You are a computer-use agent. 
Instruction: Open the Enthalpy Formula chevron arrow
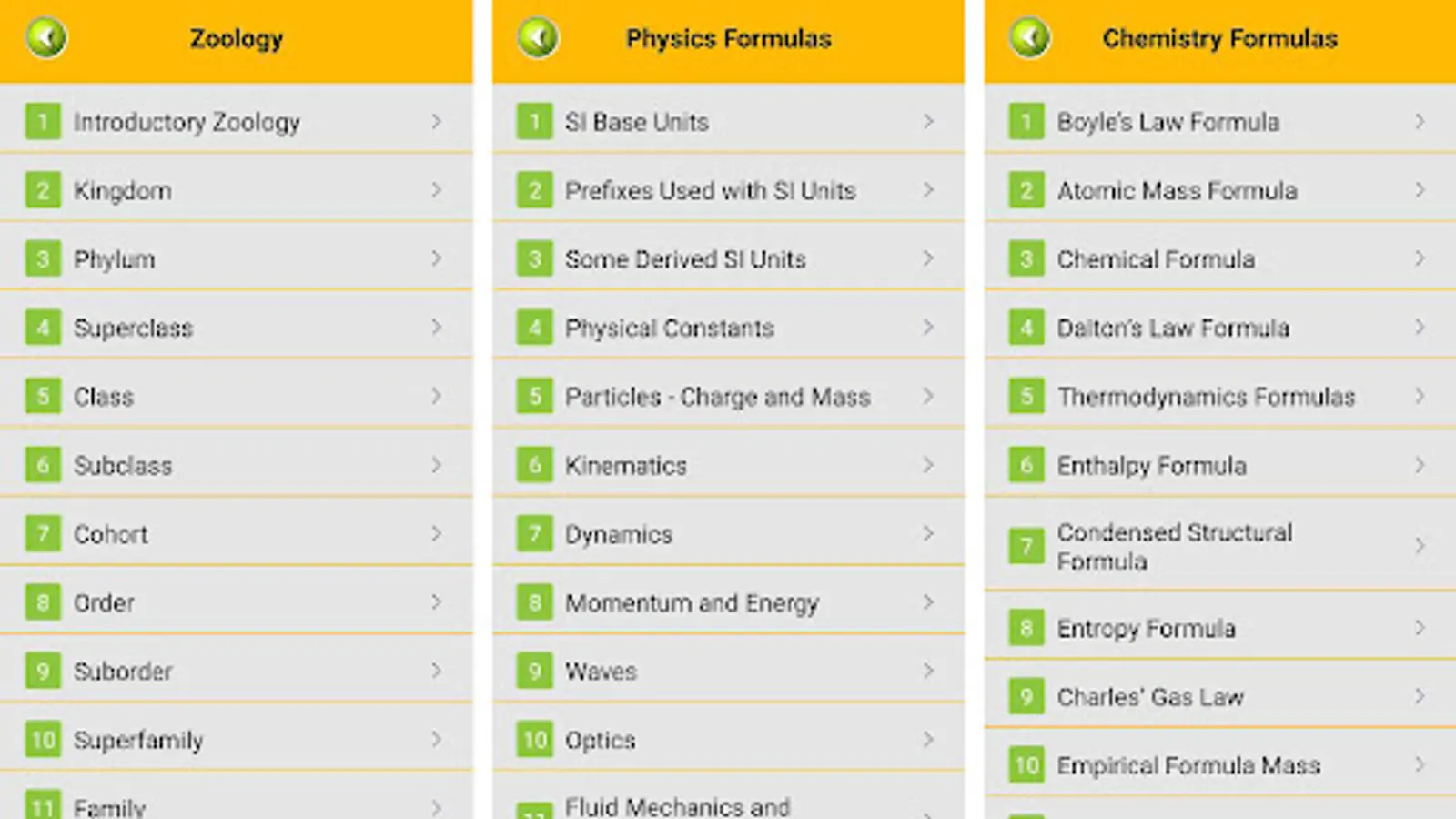[x=1420, y=465]
